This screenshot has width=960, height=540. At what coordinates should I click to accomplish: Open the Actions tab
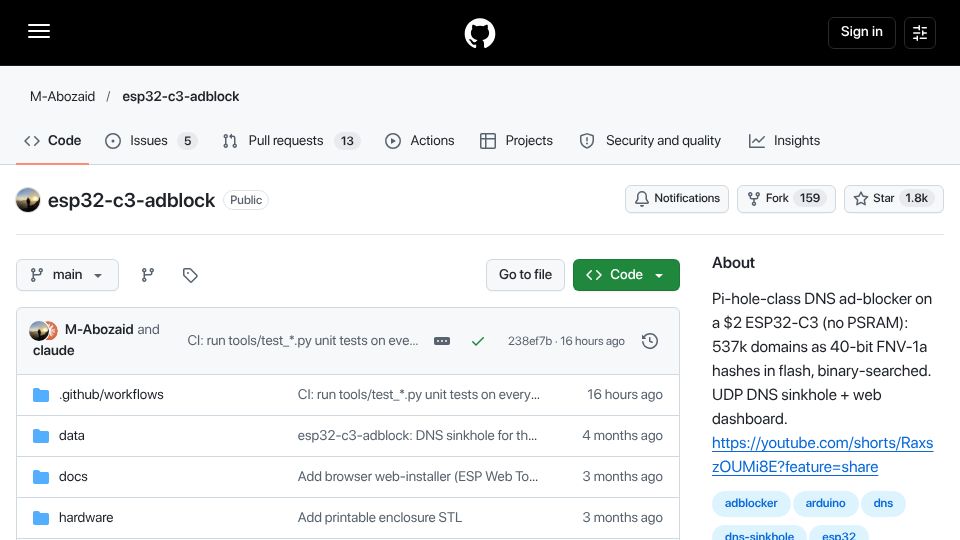click(x=420, y=141)
